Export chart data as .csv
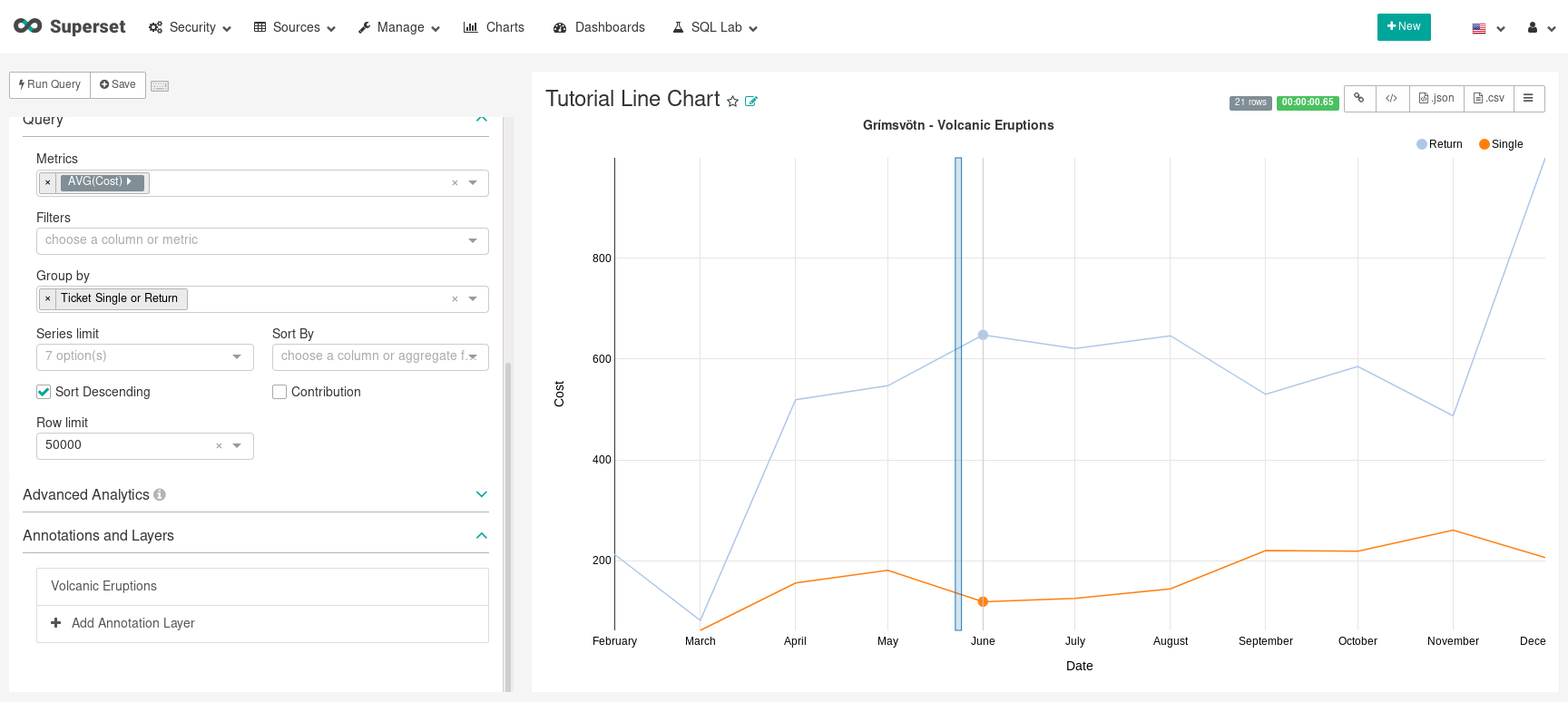The image size is (1568, 702). (1488, 98)
